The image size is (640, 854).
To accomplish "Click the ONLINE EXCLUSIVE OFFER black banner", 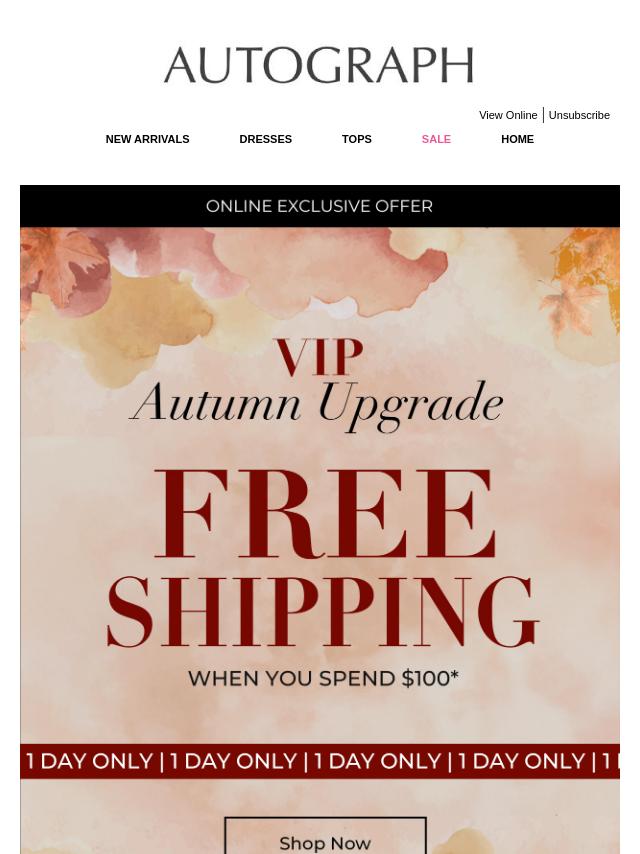I will click(320, 206).
